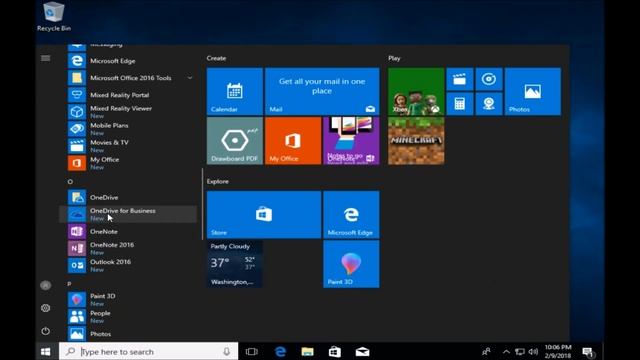The height and width of the screenshot is (360, 640).
Task: Open Mail from the taskbar
Action: (362, 351)
